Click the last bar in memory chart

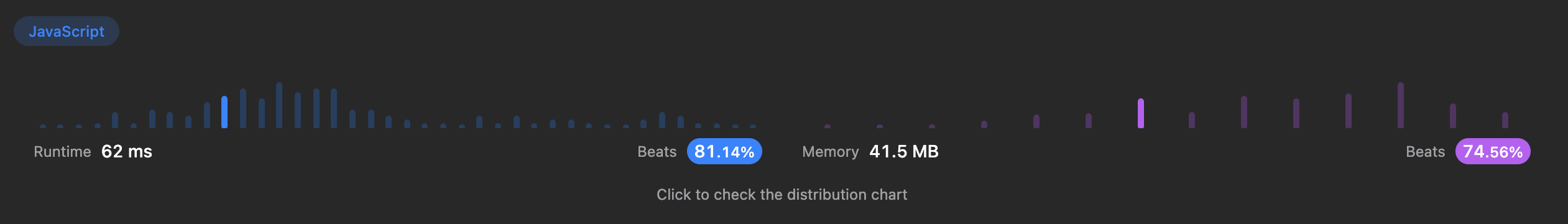[1505, 120]
